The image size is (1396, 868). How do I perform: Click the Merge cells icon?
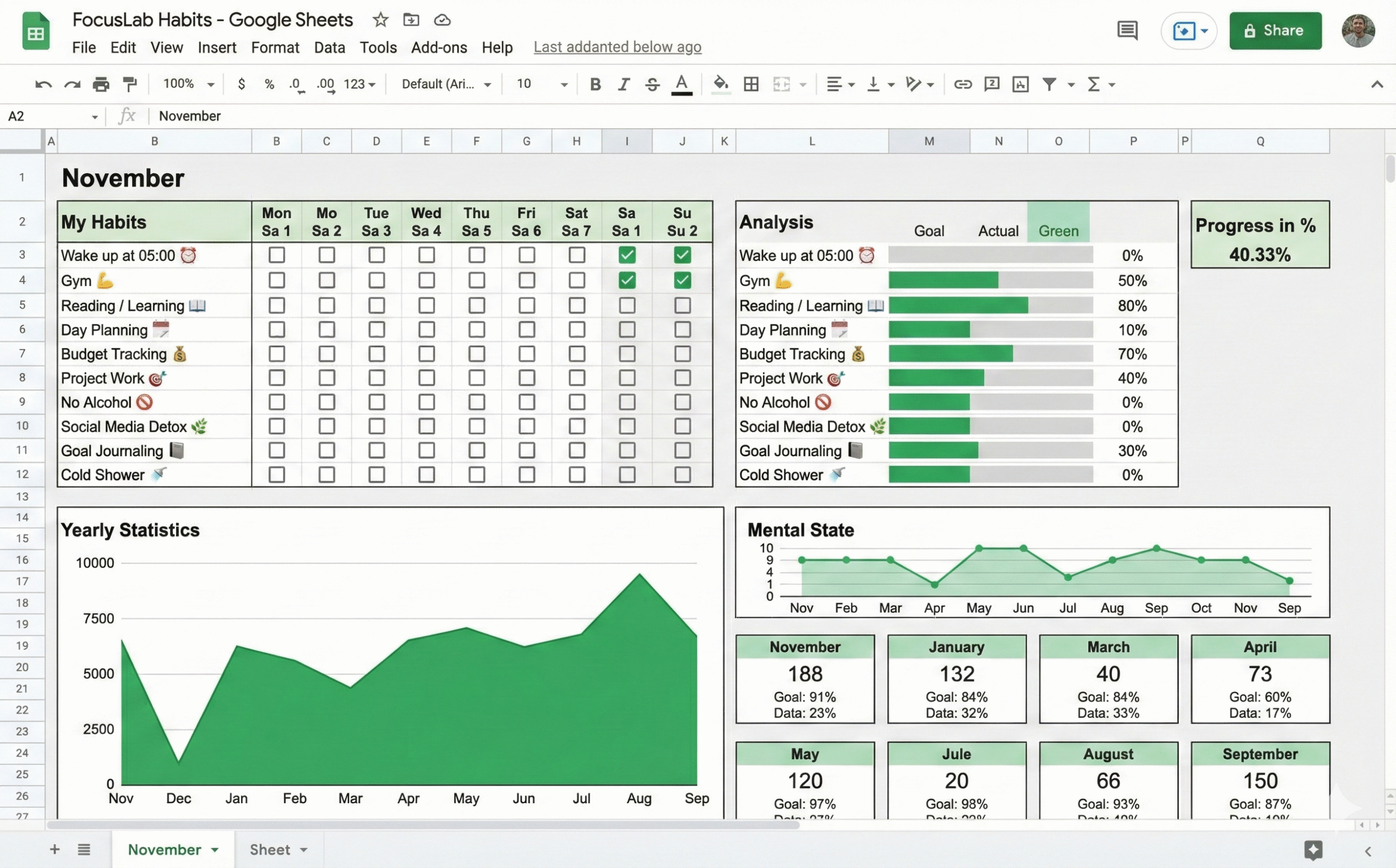781,85
